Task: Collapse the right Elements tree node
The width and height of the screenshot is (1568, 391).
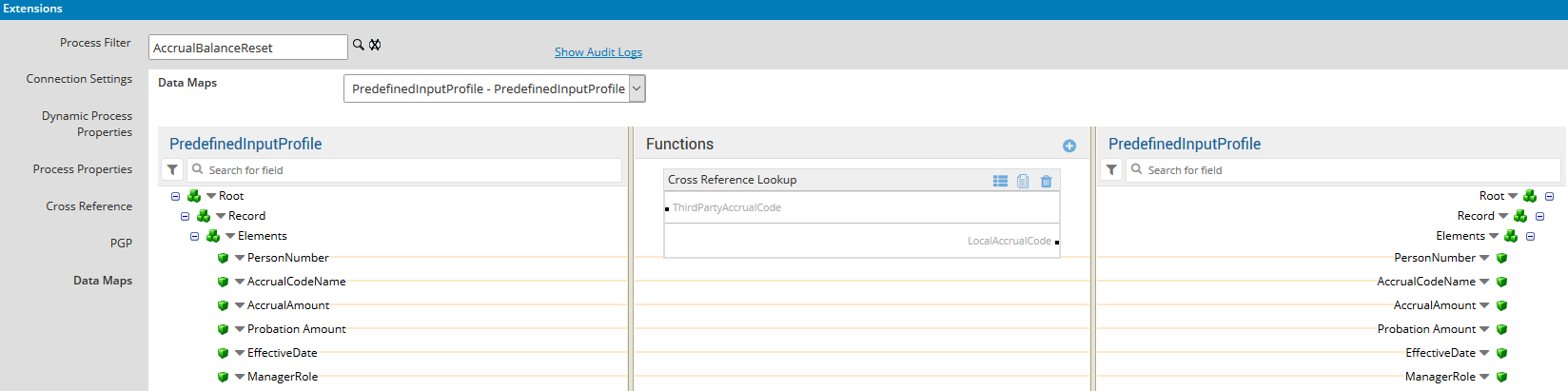Action: pyautogui.click(x=1530, y=236)
